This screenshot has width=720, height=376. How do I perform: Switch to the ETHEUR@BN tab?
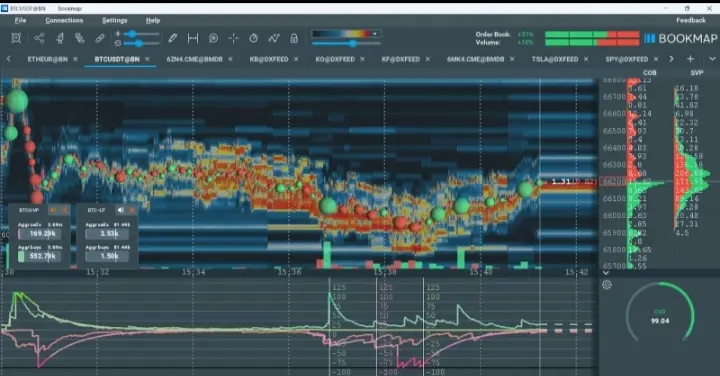click(x=47, y=59)
